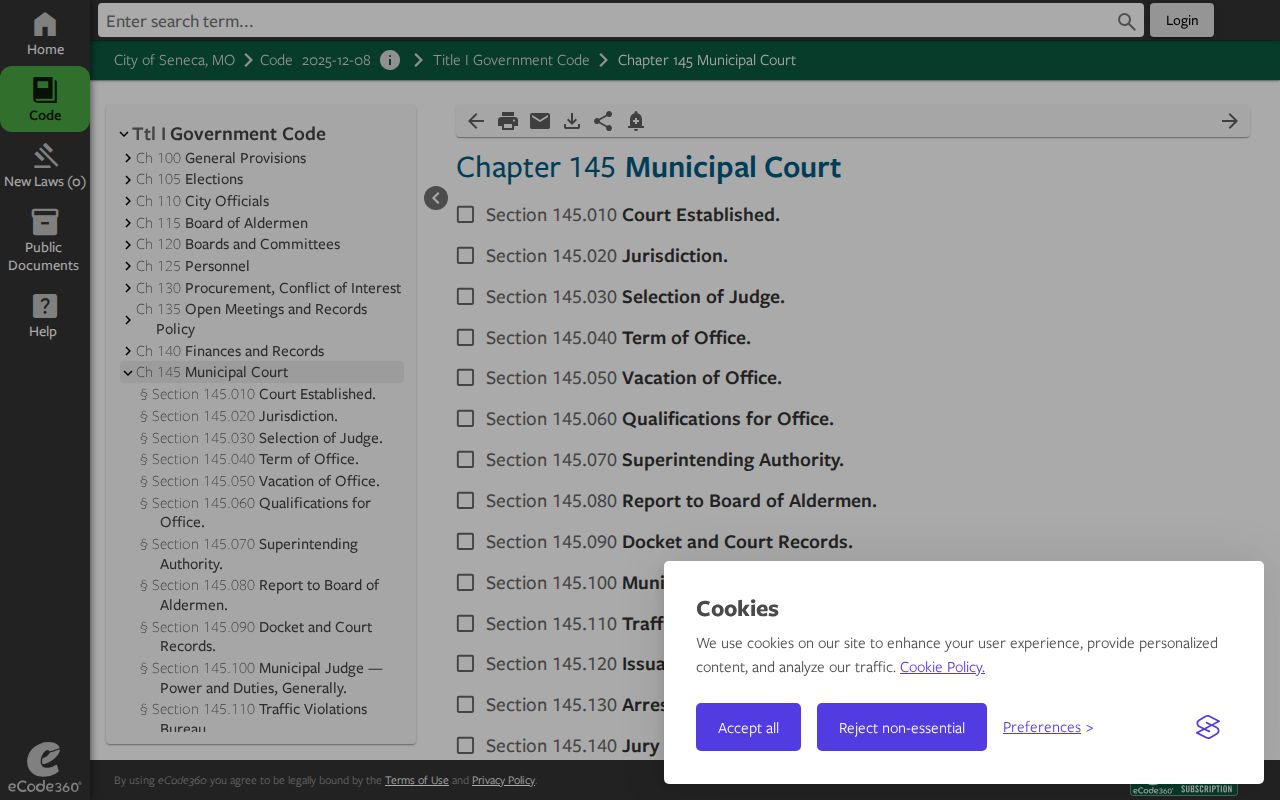
Task: Expand Ch 105 Elections
Action: click(x=128, y=180)
